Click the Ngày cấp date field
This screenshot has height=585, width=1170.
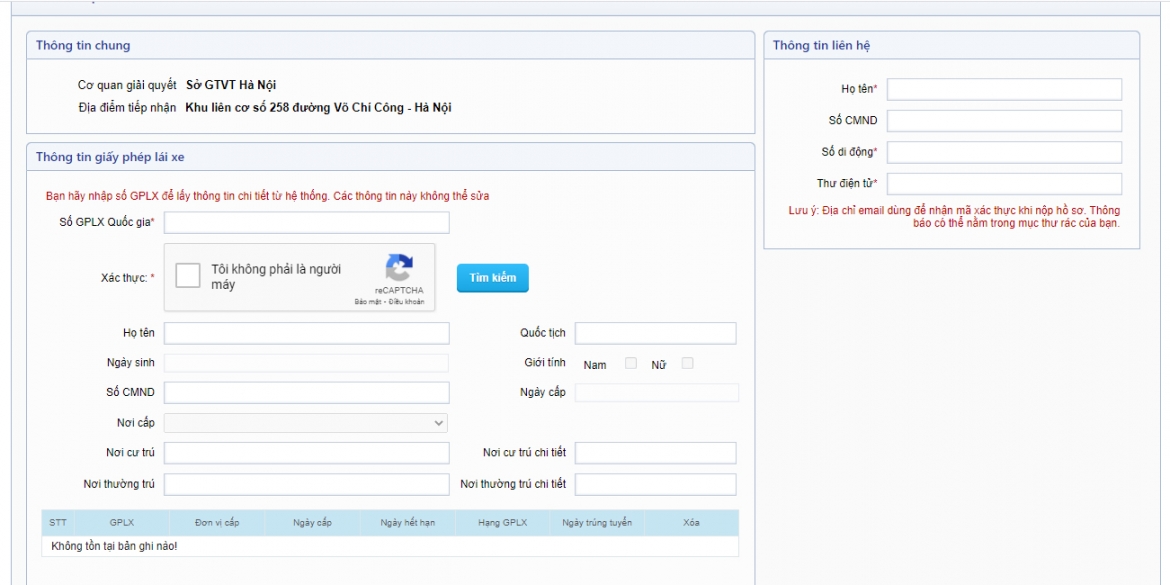point(657,392)
